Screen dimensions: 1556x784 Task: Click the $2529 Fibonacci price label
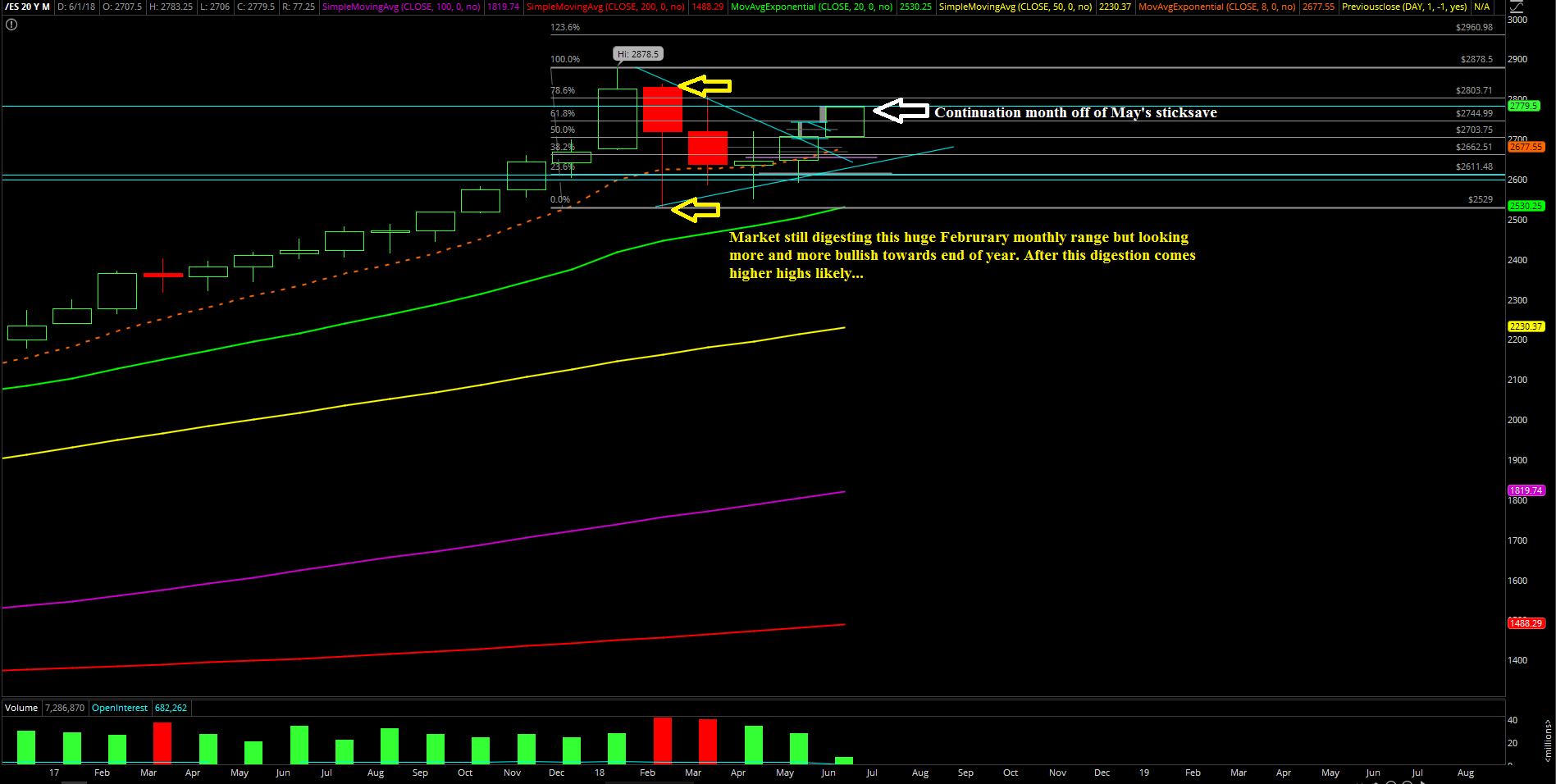1481,199
